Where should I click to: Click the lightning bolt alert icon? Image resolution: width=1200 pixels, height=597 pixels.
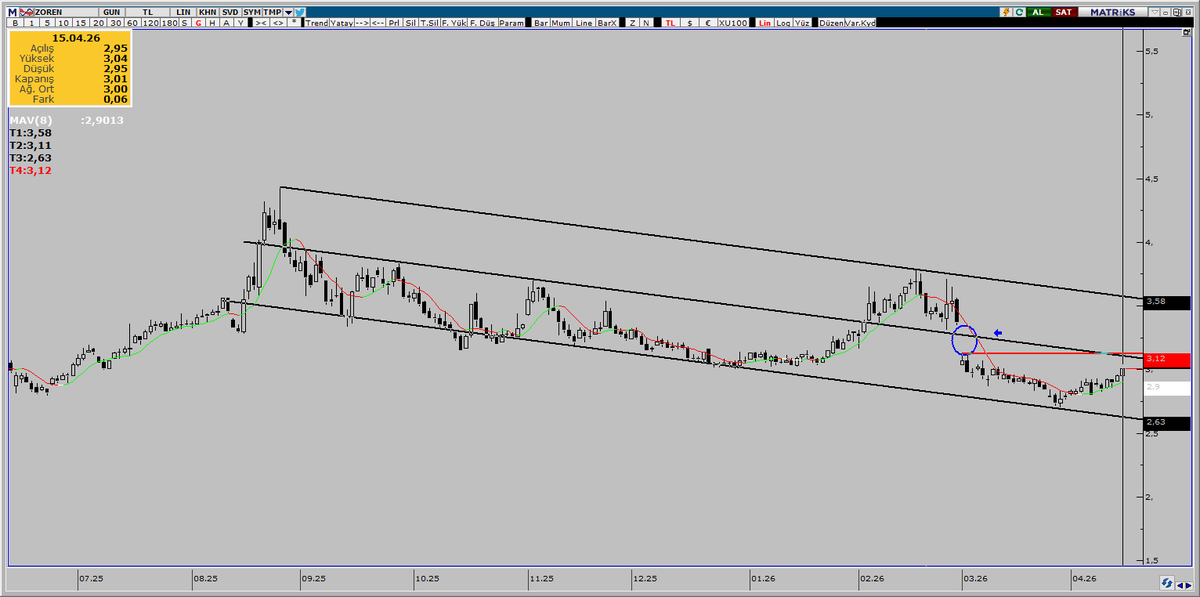pyautogui.click(x=1007, y=12)
